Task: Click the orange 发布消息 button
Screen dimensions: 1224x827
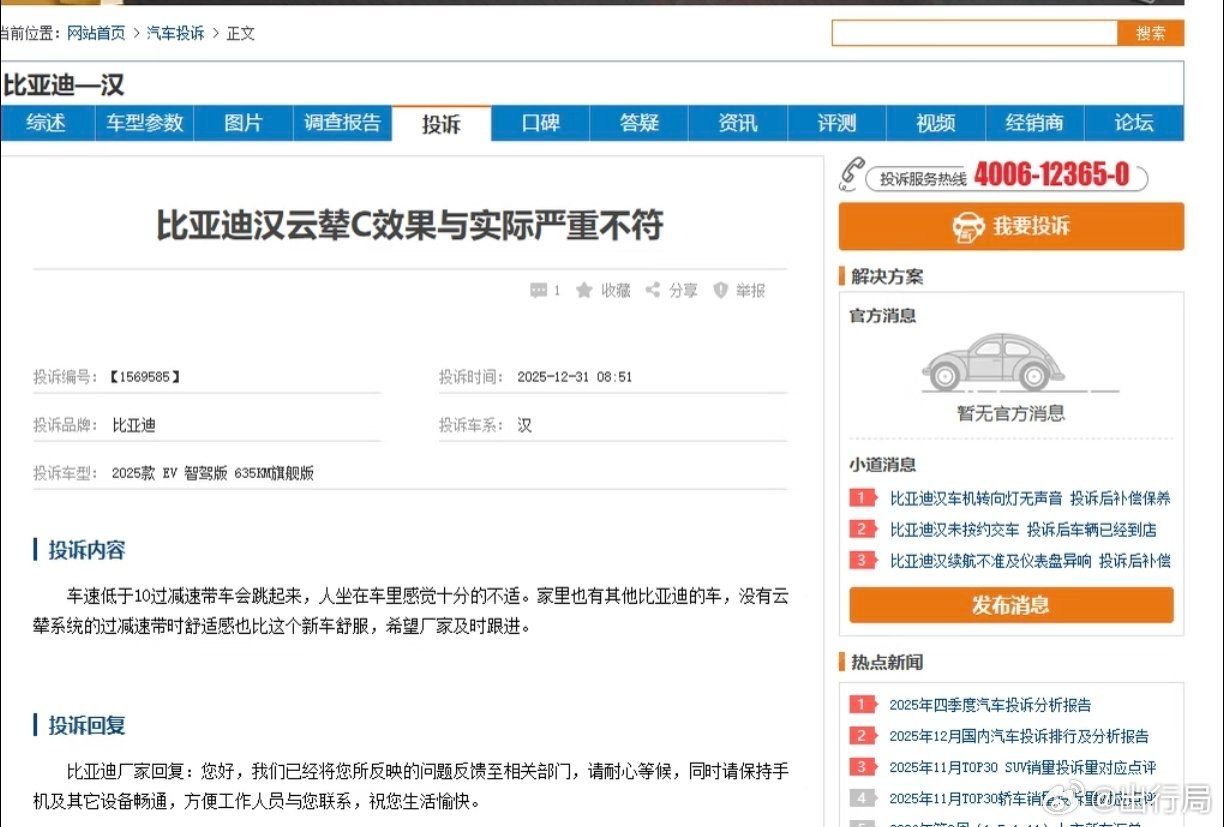Action: pyautogui.click(x=1010, y=605)
